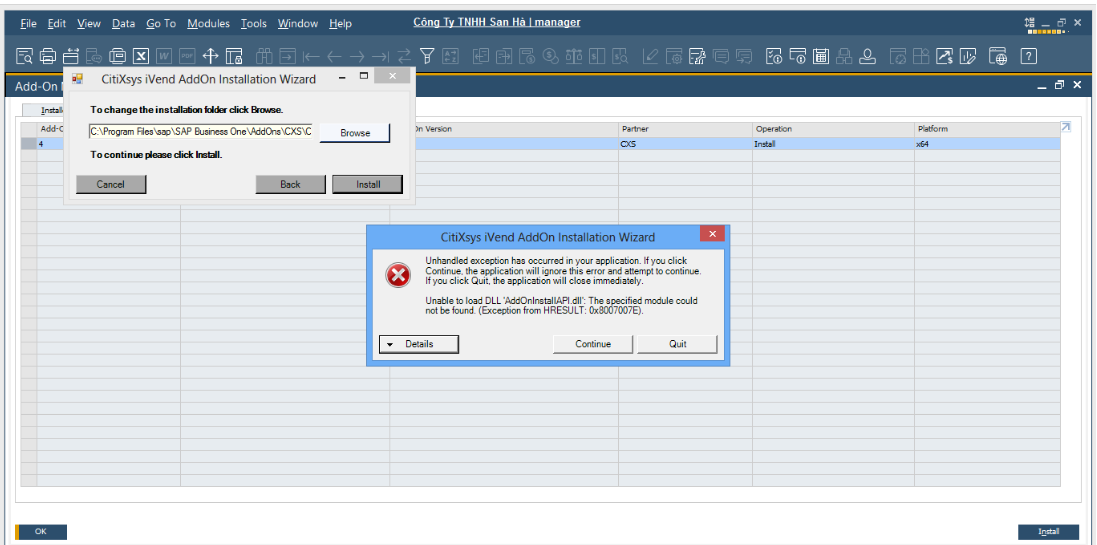1097x545 pixels.
Task: Click Browse in the installation wizard
Action: point(355,133)
